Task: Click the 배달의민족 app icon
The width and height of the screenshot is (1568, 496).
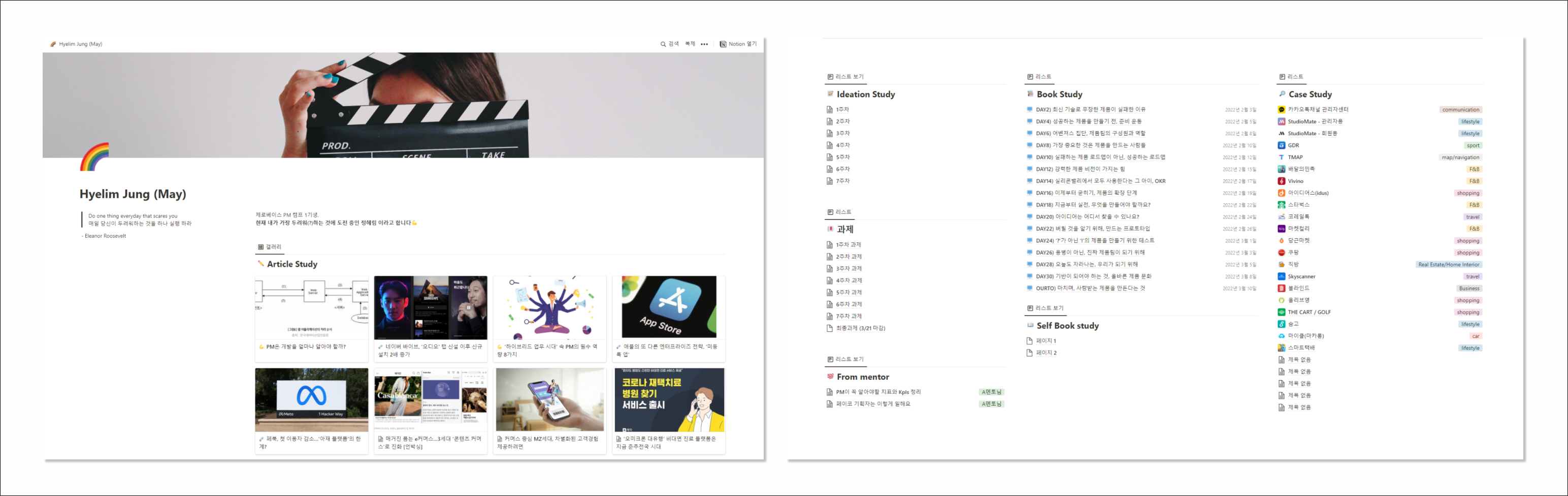Action: 1281,169
